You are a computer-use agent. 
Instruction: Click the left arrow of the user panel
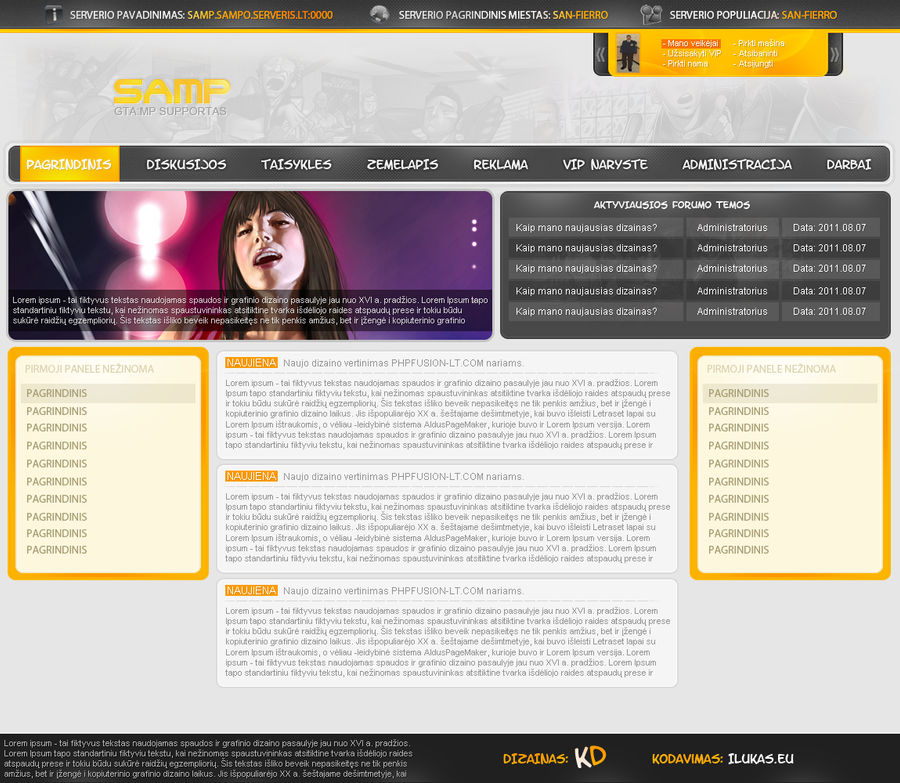600,55
